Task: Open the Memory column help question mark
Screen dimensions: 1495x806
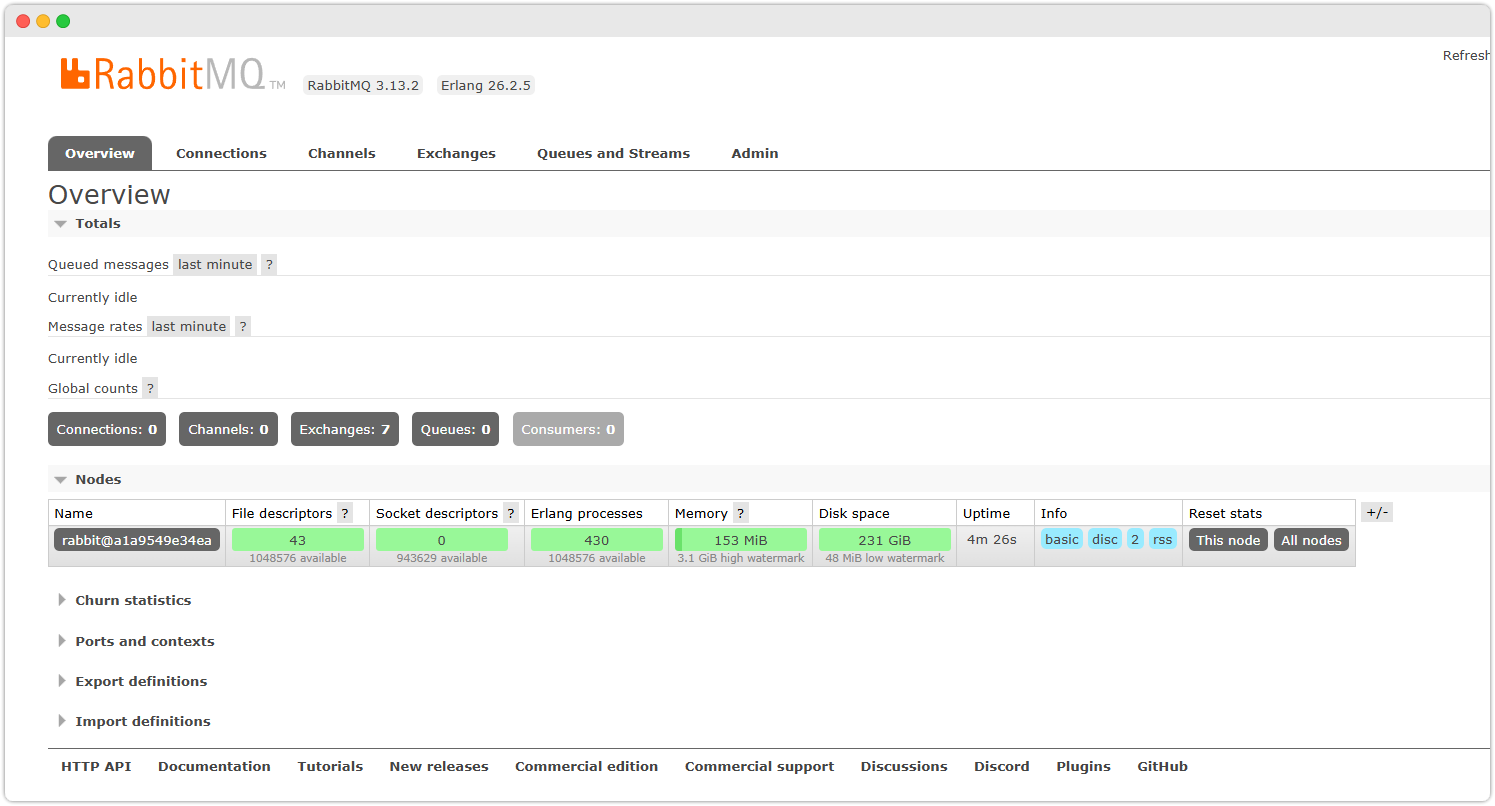Action: click(741, 513)
